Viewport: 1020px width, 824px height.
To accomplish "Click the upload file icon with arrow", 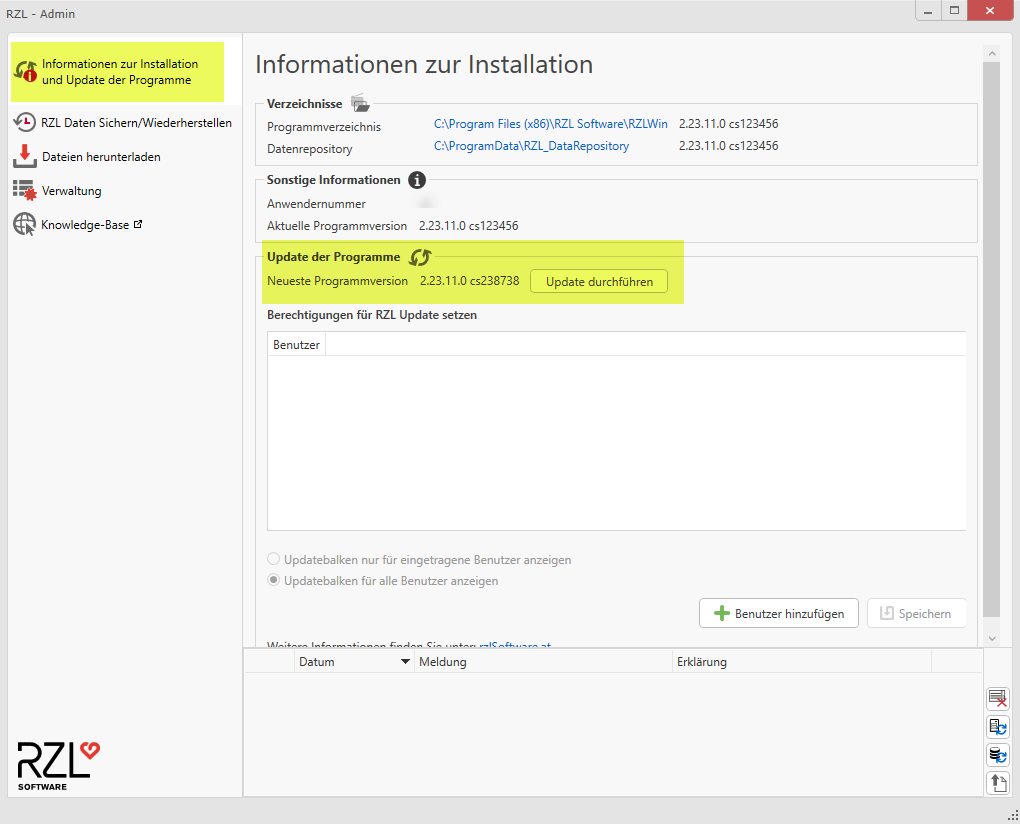I will click(x=997, y=783).
